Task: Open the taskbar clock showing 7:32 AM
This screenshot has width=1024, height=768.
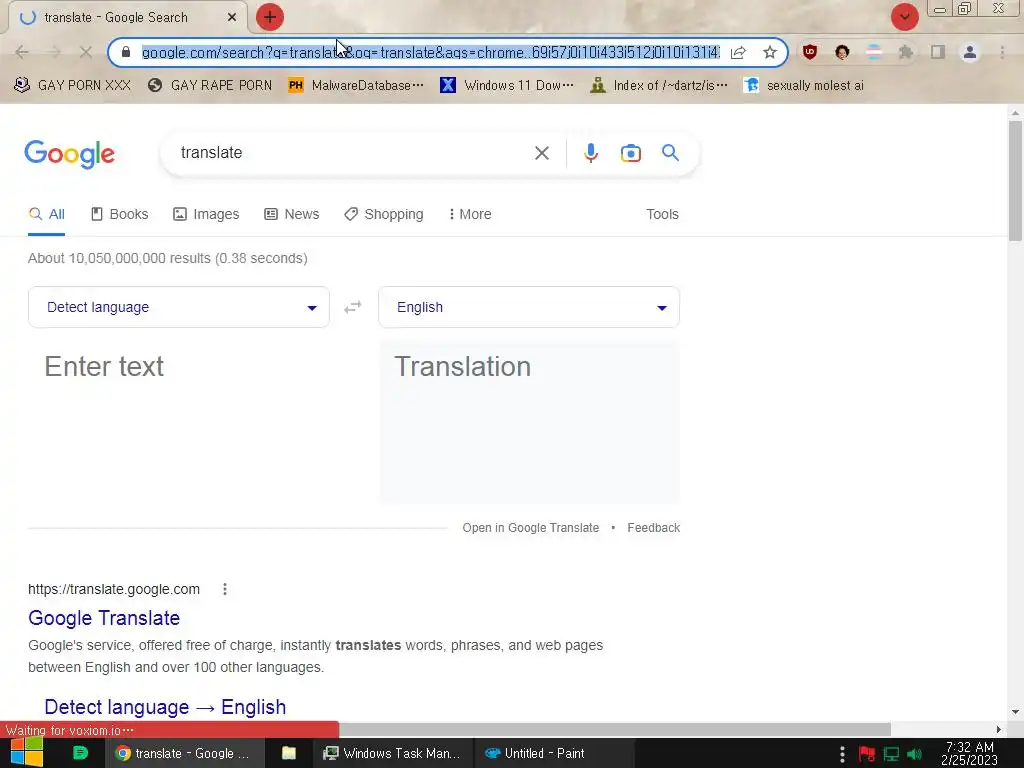Action: pos(970,753)
